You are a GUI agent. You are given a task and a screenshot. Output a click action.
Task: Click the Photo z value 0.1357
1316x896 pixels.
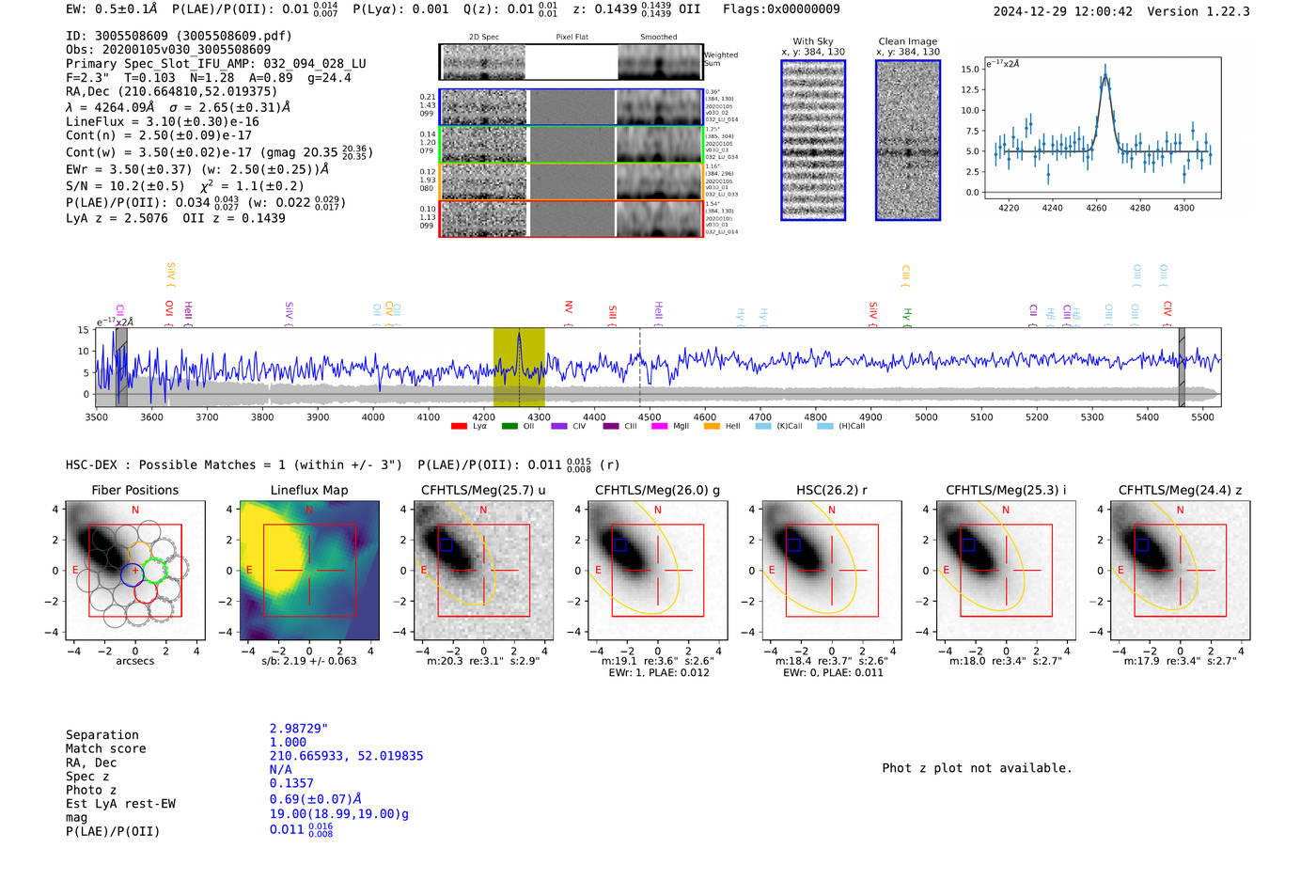pos(291,783)
